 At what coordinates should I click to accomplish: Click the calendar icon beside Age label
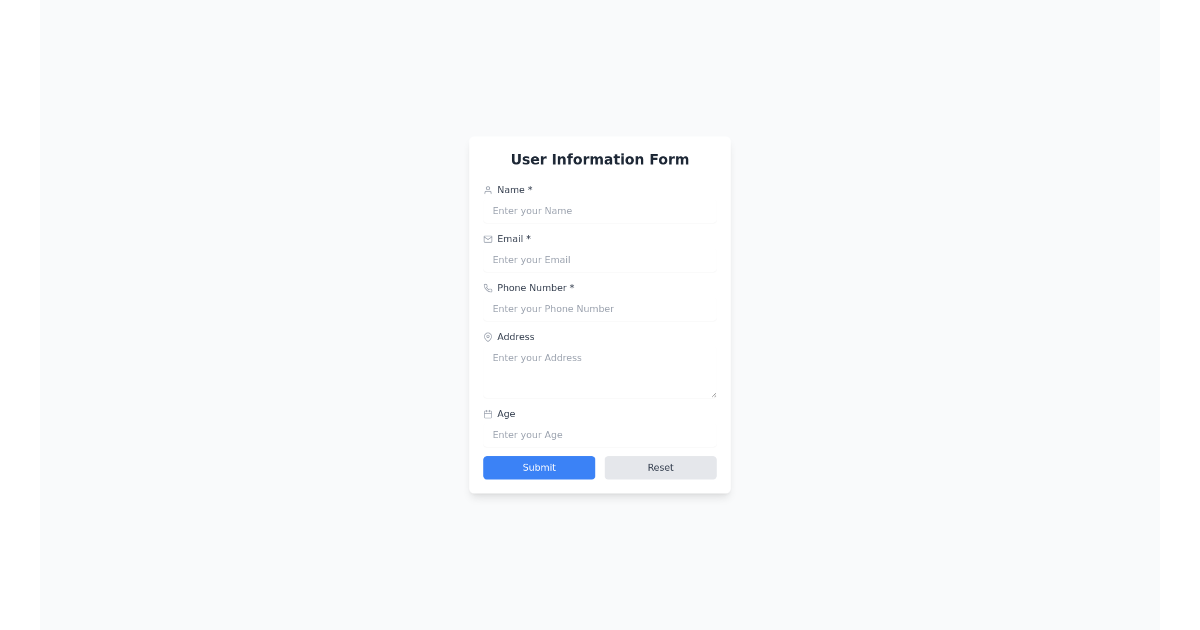point(487,414)
